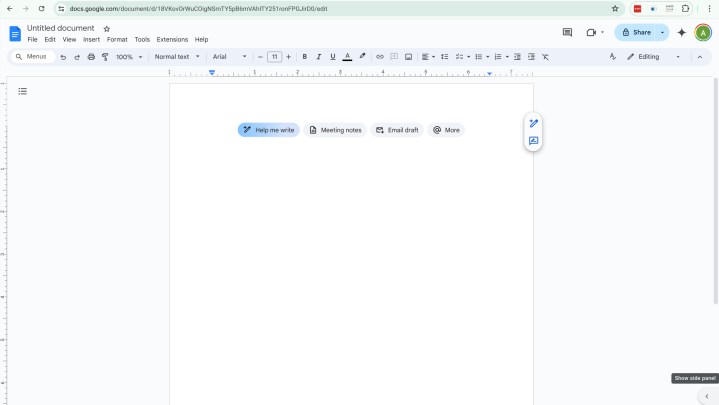Click the Insert link icon

click(x=380, y=57)
